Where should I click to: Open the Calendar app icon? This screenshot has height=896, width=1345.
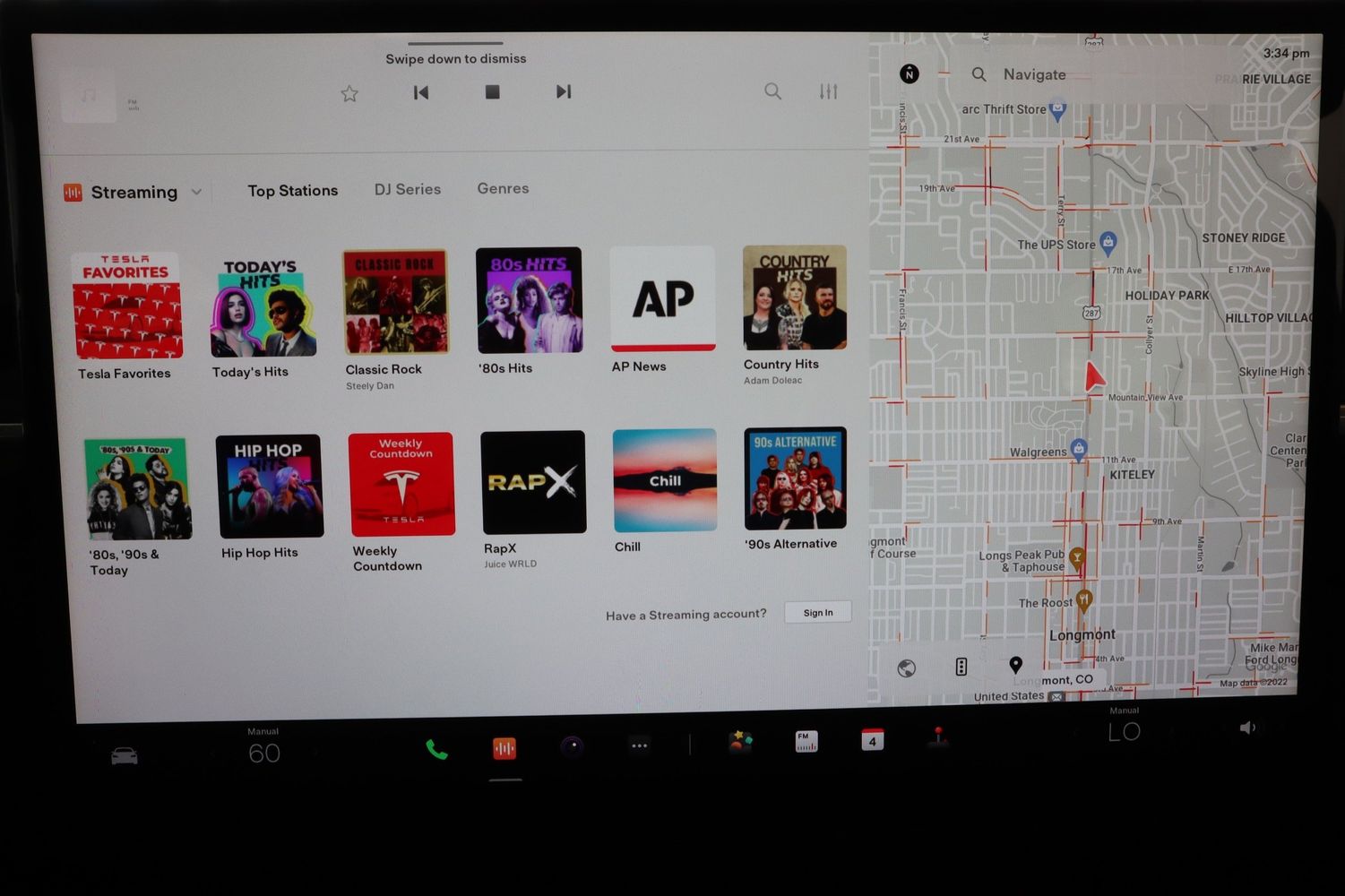[873, 739]
